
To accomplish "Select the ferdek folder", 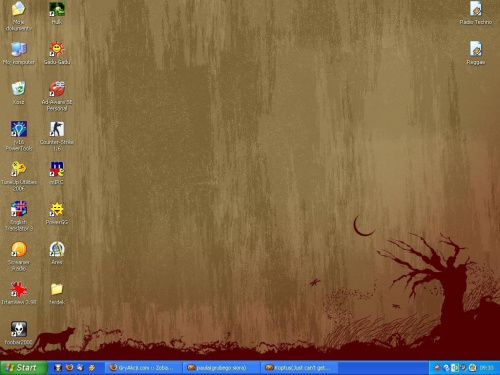I will [x=57, y=289].
